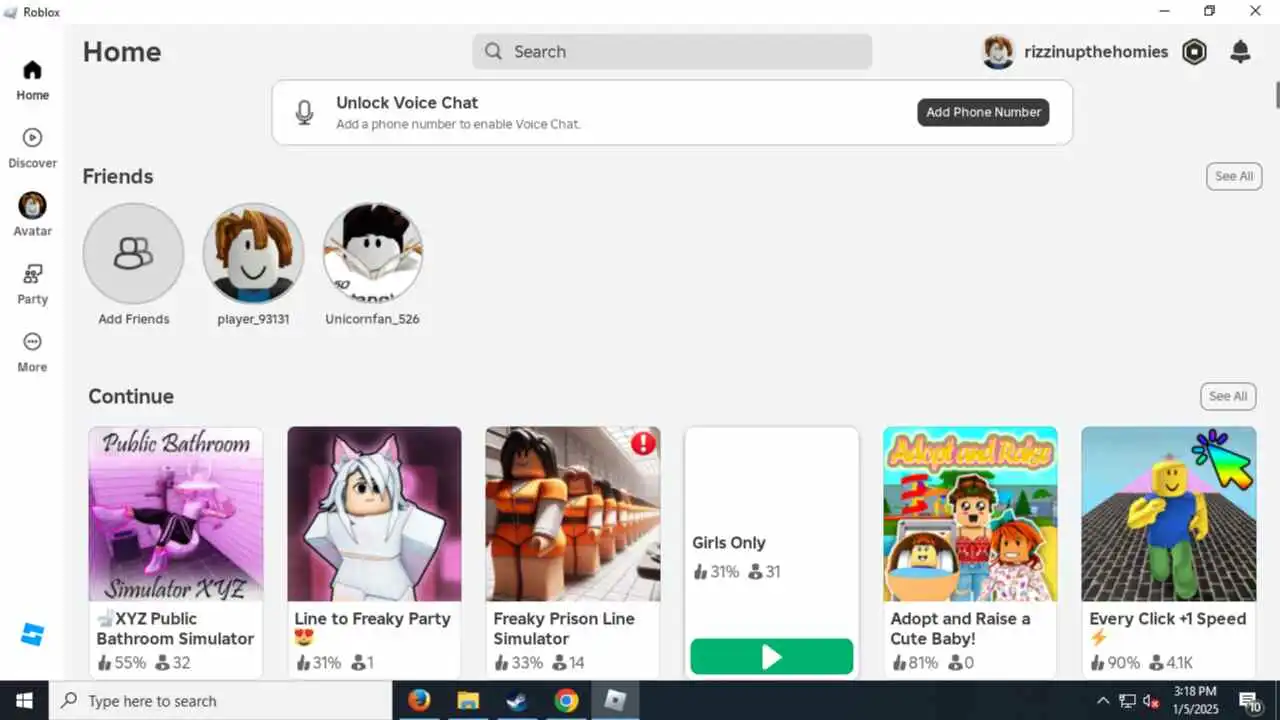Open Steam from the taskbar
Screen dimensions: 1280x720
(x=517, y=701)
